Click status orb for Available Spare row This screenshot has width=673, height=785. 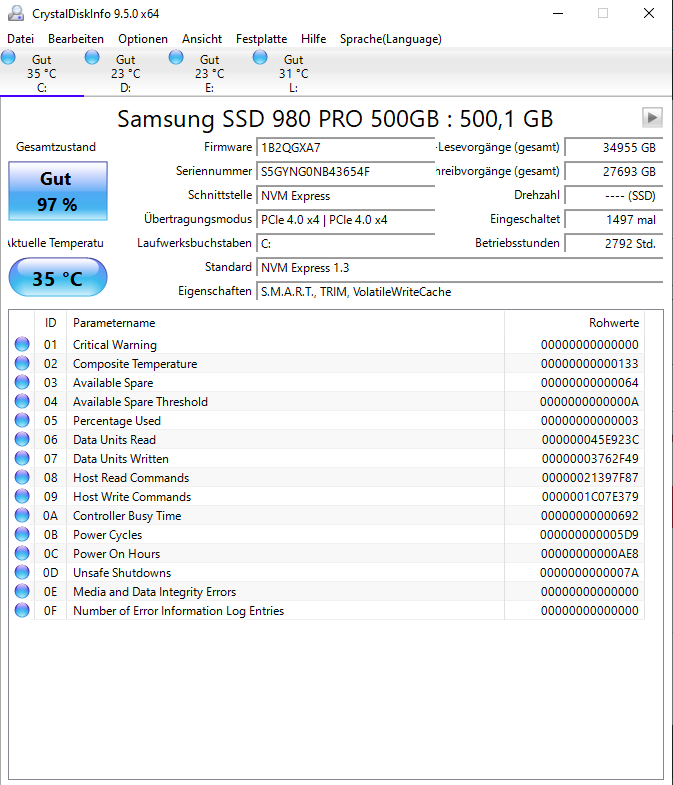[x=22, y=382]
